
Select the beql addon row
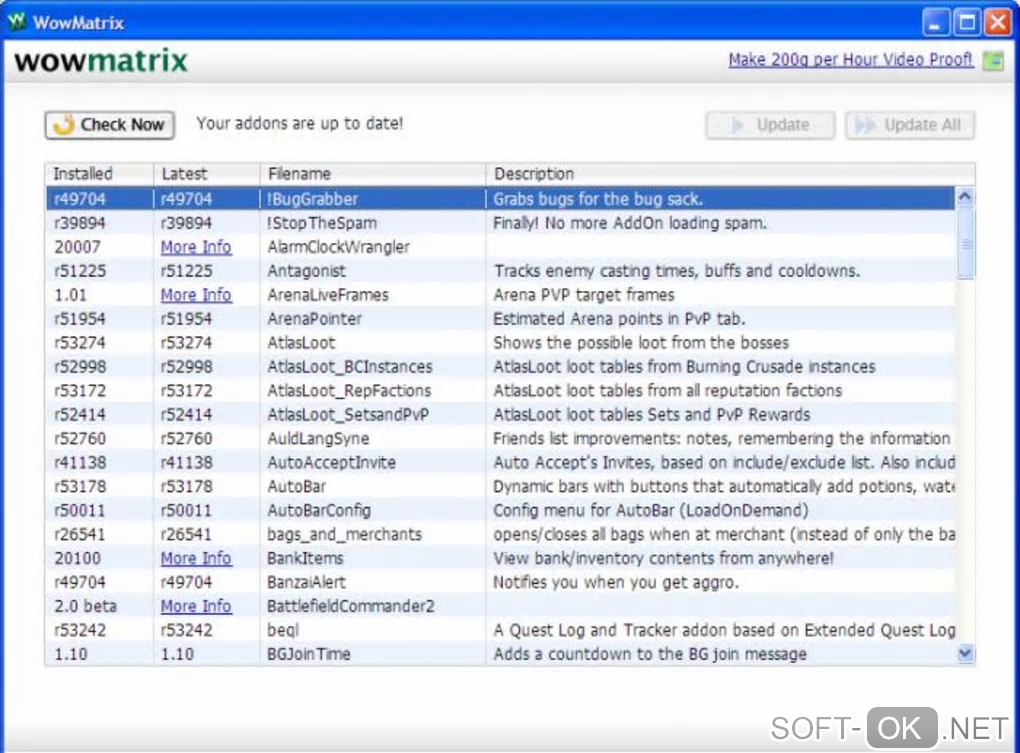[x=500, y=630]
